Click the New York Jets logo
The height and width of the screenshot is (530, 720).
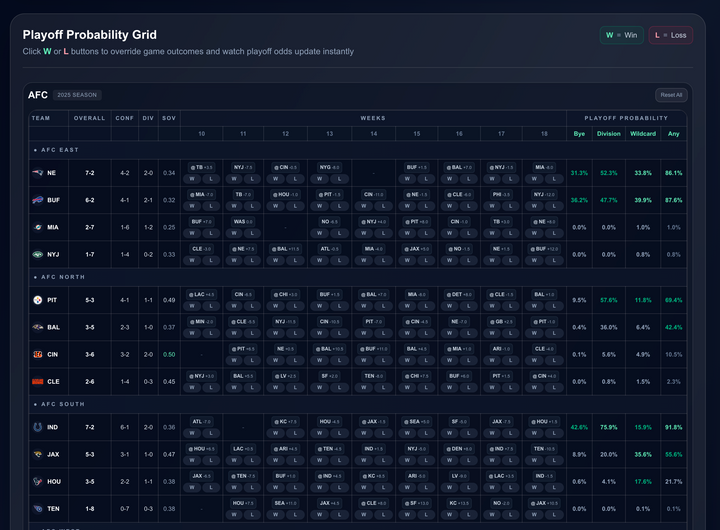[x=38, y=254]
